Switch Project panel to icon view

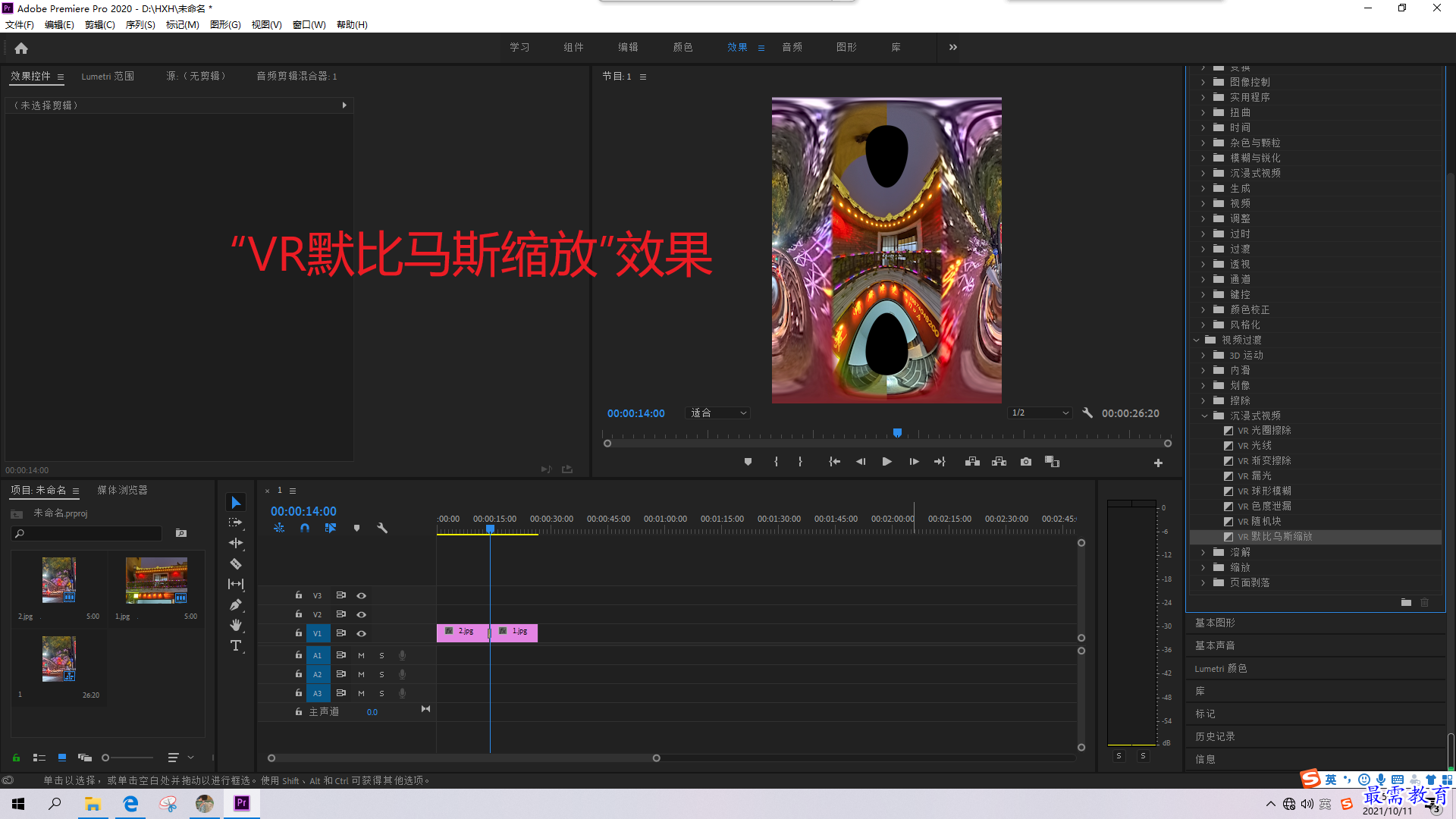(x=62, y=758)
